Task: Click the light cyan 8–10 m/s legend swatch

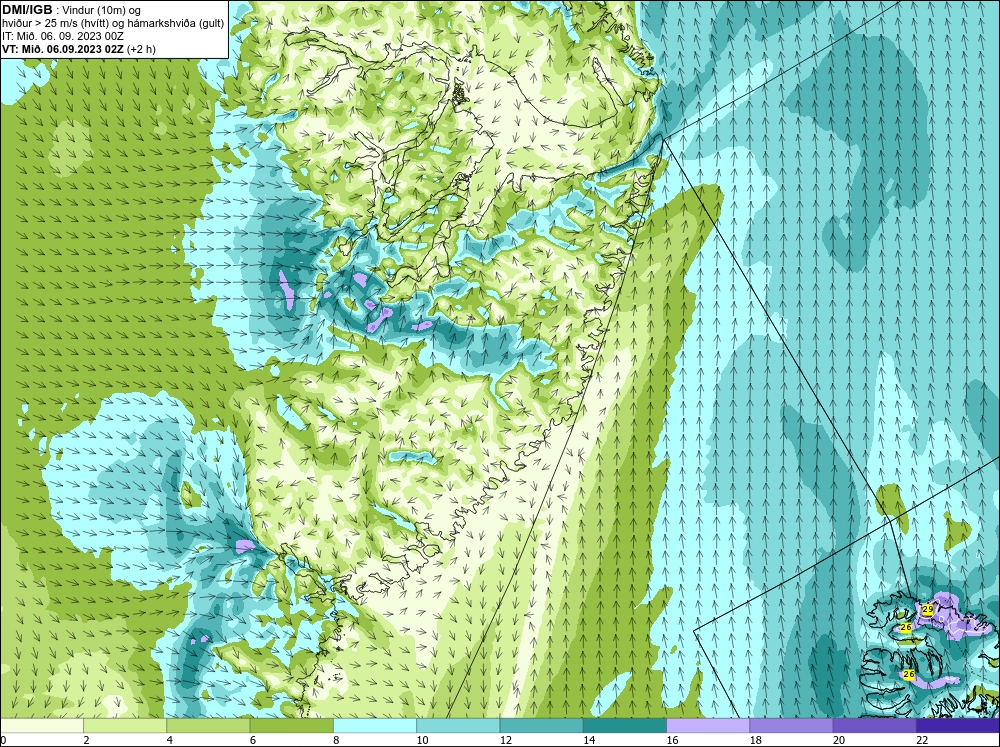Action: (375, 725)
